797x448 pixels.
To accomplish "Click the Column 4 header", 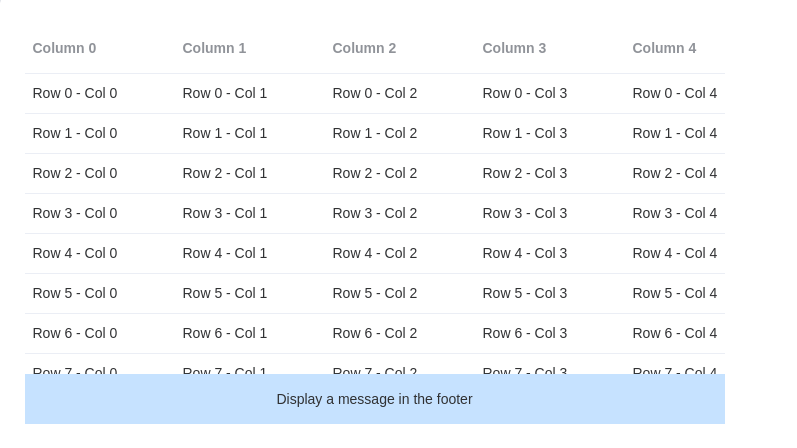I will tap(664, 48).
